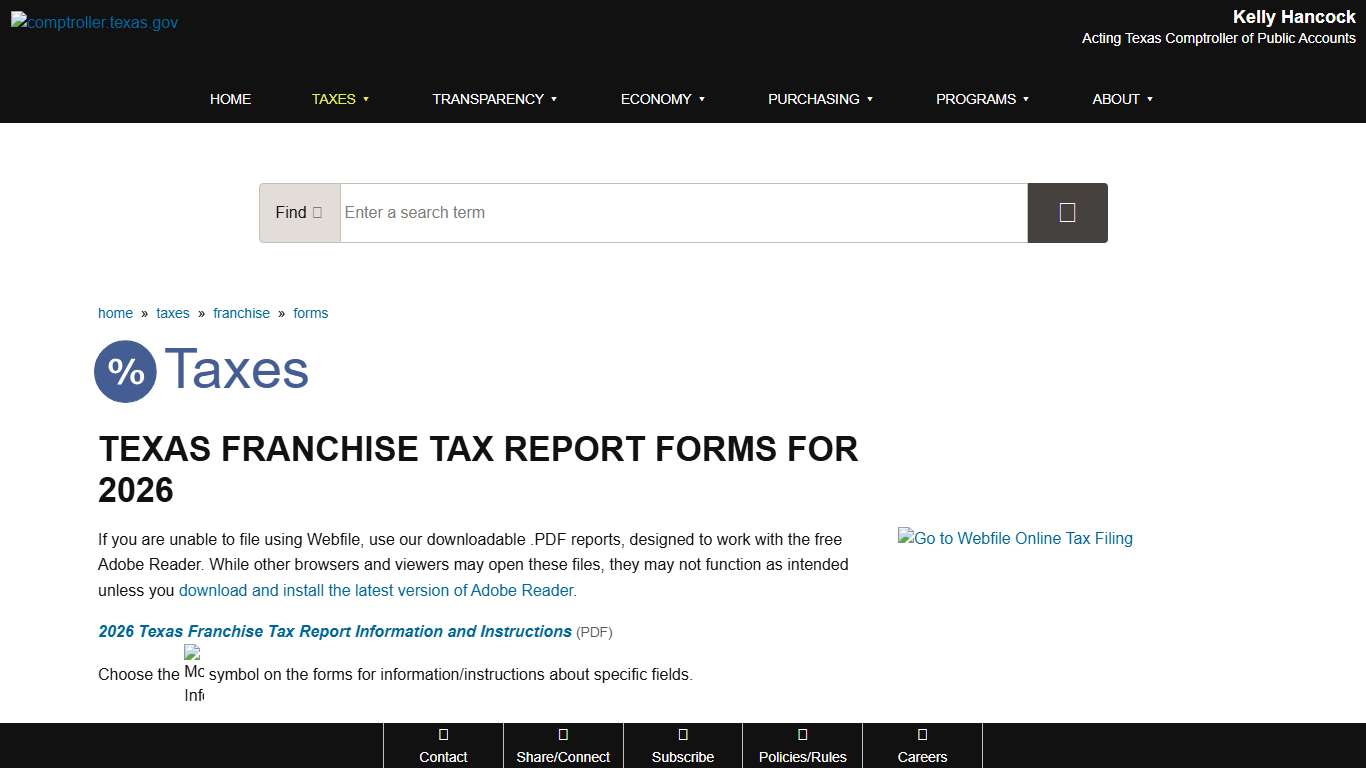Click inside the search term field
Viewport: 1366px width, 768px height.
point(683,212)
